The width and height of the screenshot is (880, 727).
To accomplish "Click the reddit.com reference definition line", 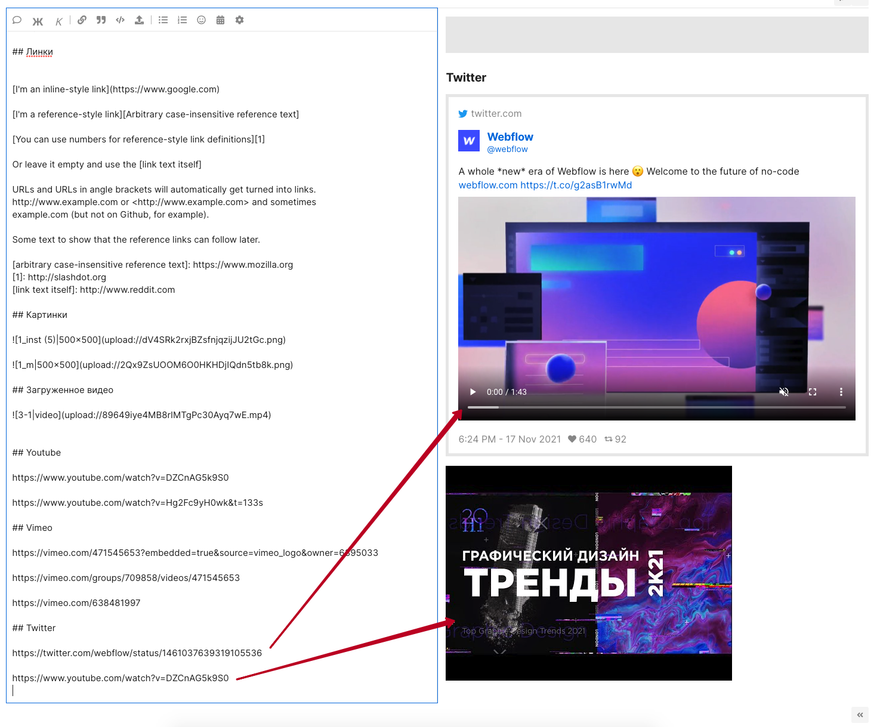I will pos(94,290).
